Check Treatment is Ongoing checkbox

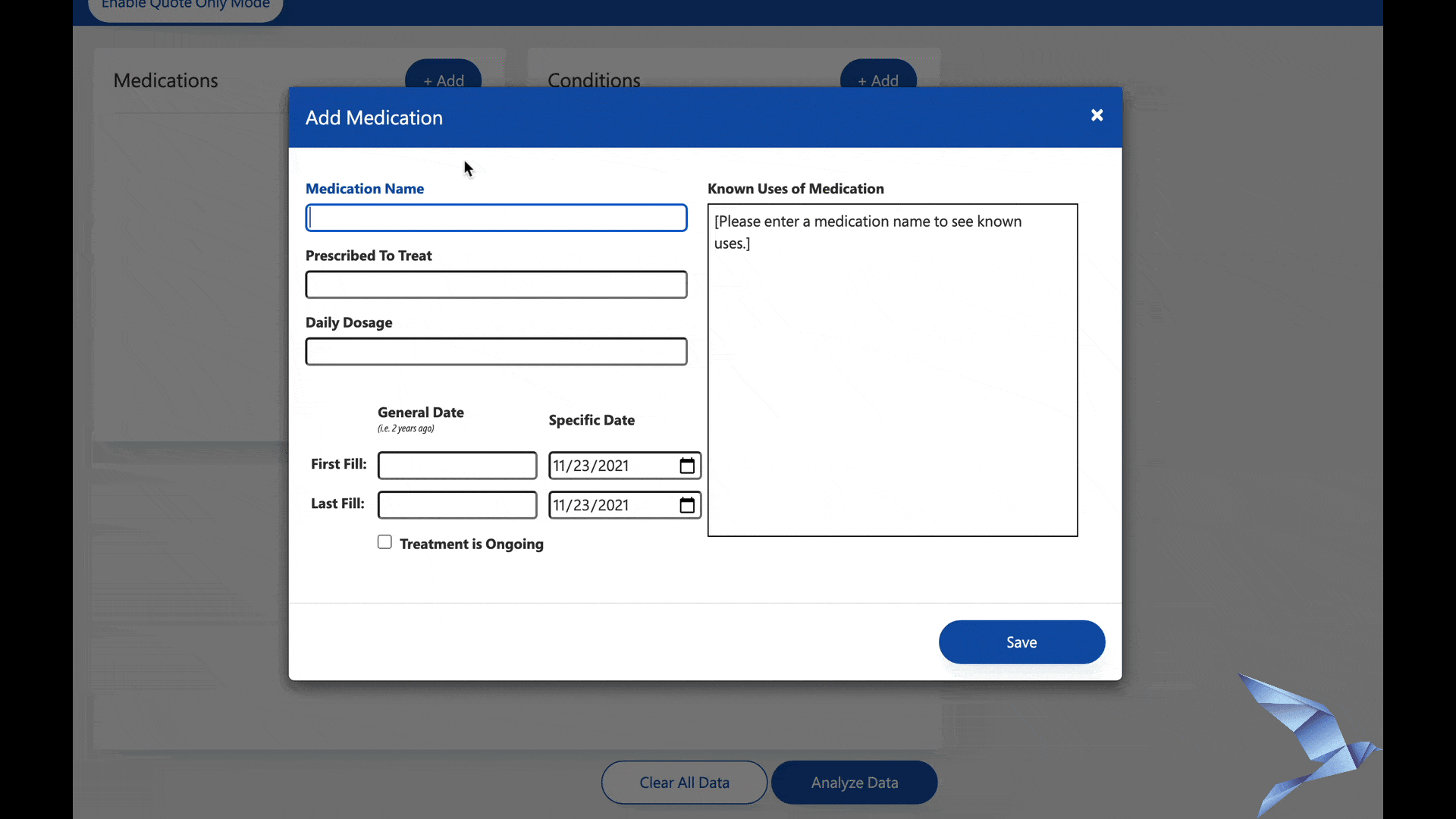(x=384, y=542)
